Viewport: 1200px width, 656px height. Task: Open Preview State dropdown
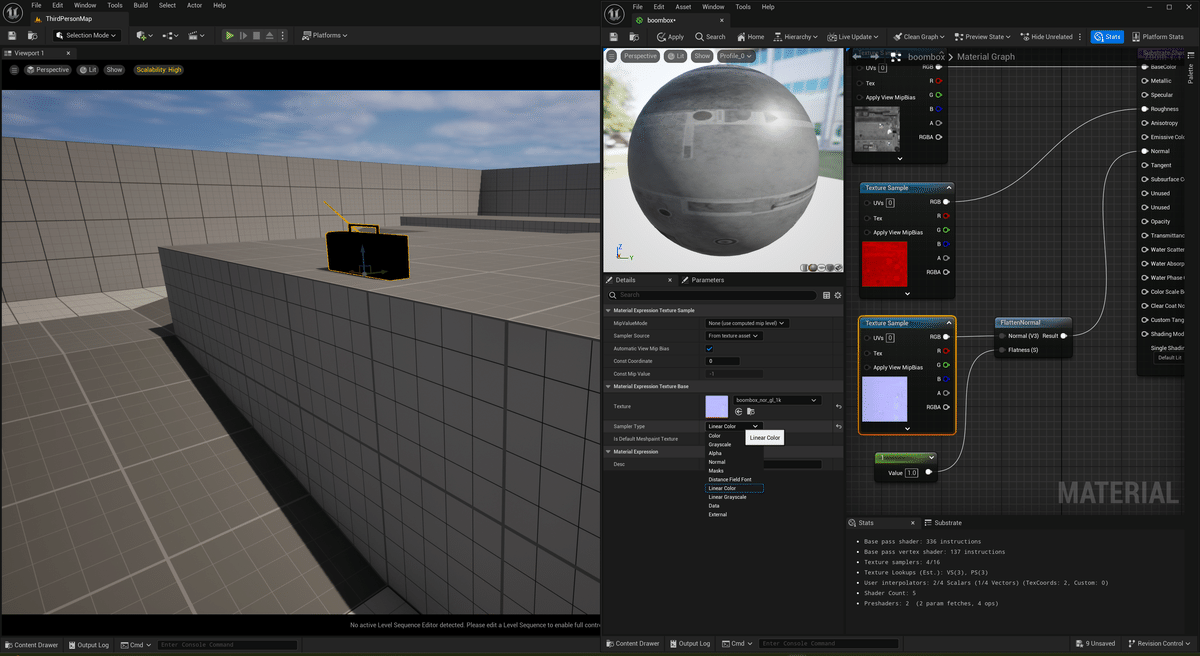(x=984, y=37)
